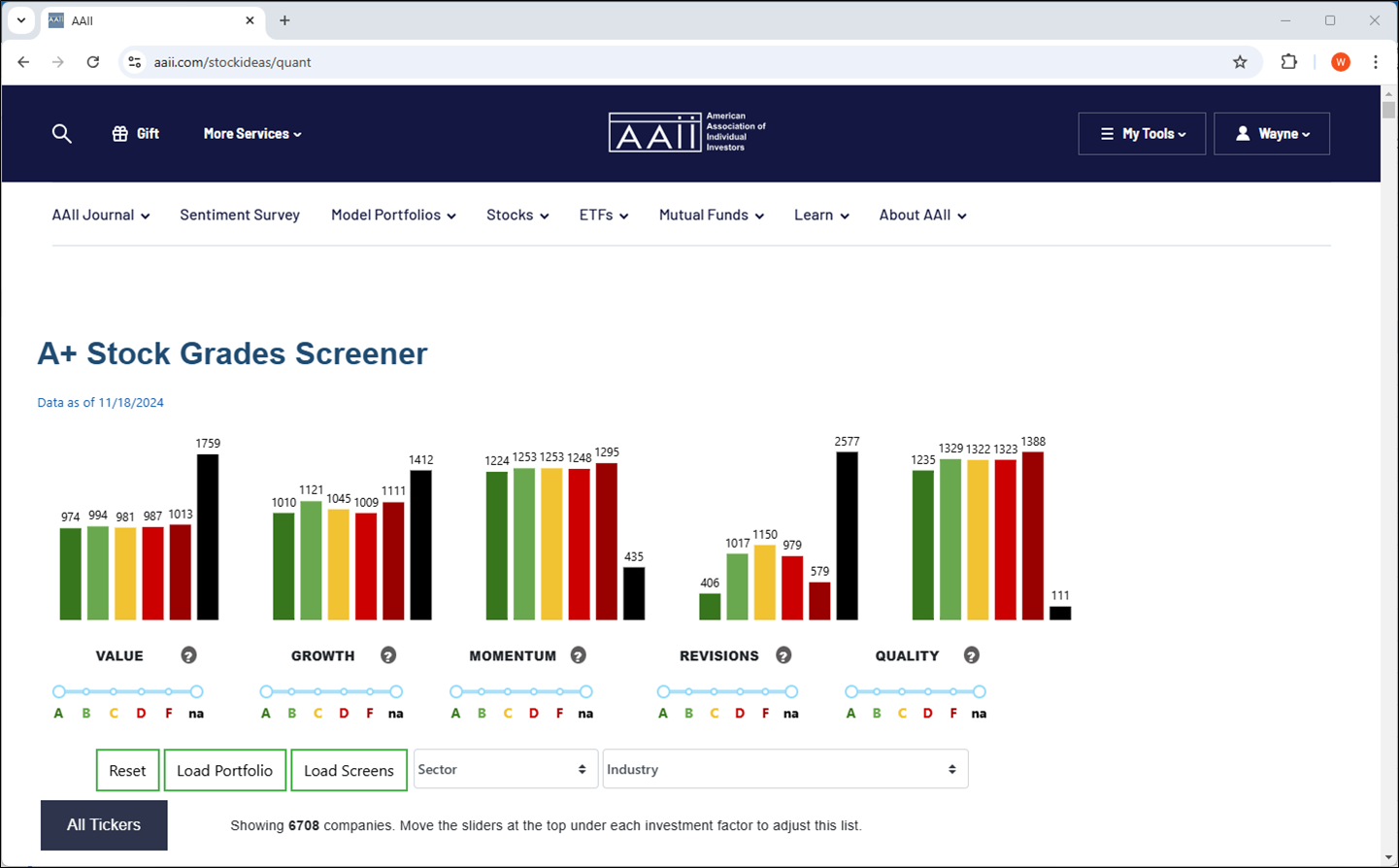The height and width of the screenshot is (868, 1399).
Task: Reload the page in the browser toolbar
Action: coord(93,62)
